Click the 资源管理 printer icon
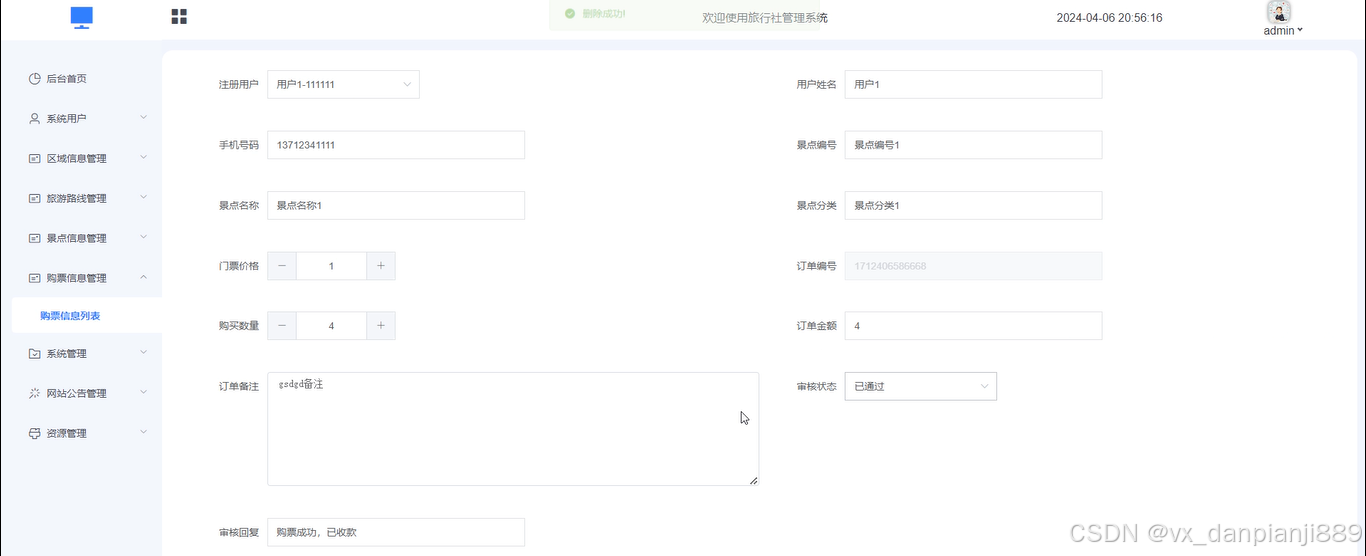 coord(35,433)
